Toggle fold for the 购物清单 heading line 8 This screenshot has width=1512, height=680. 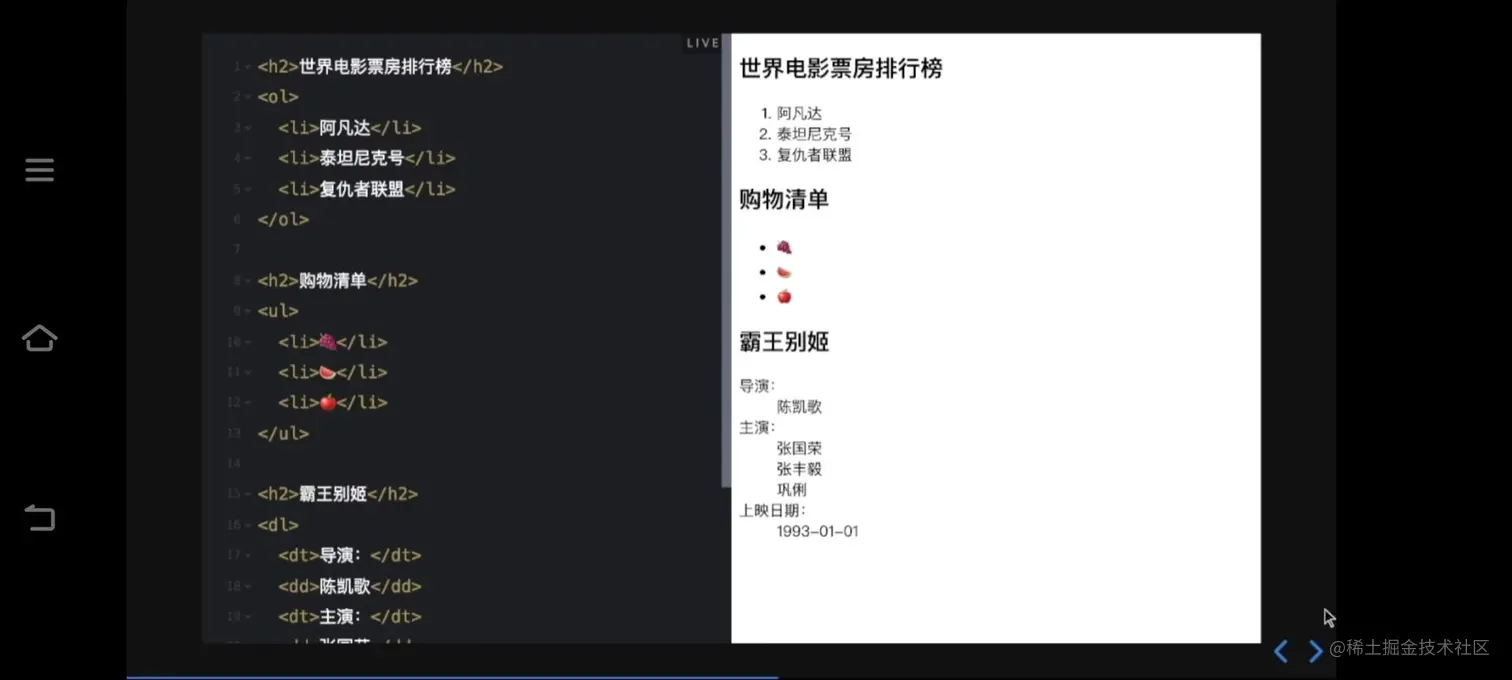246,280
